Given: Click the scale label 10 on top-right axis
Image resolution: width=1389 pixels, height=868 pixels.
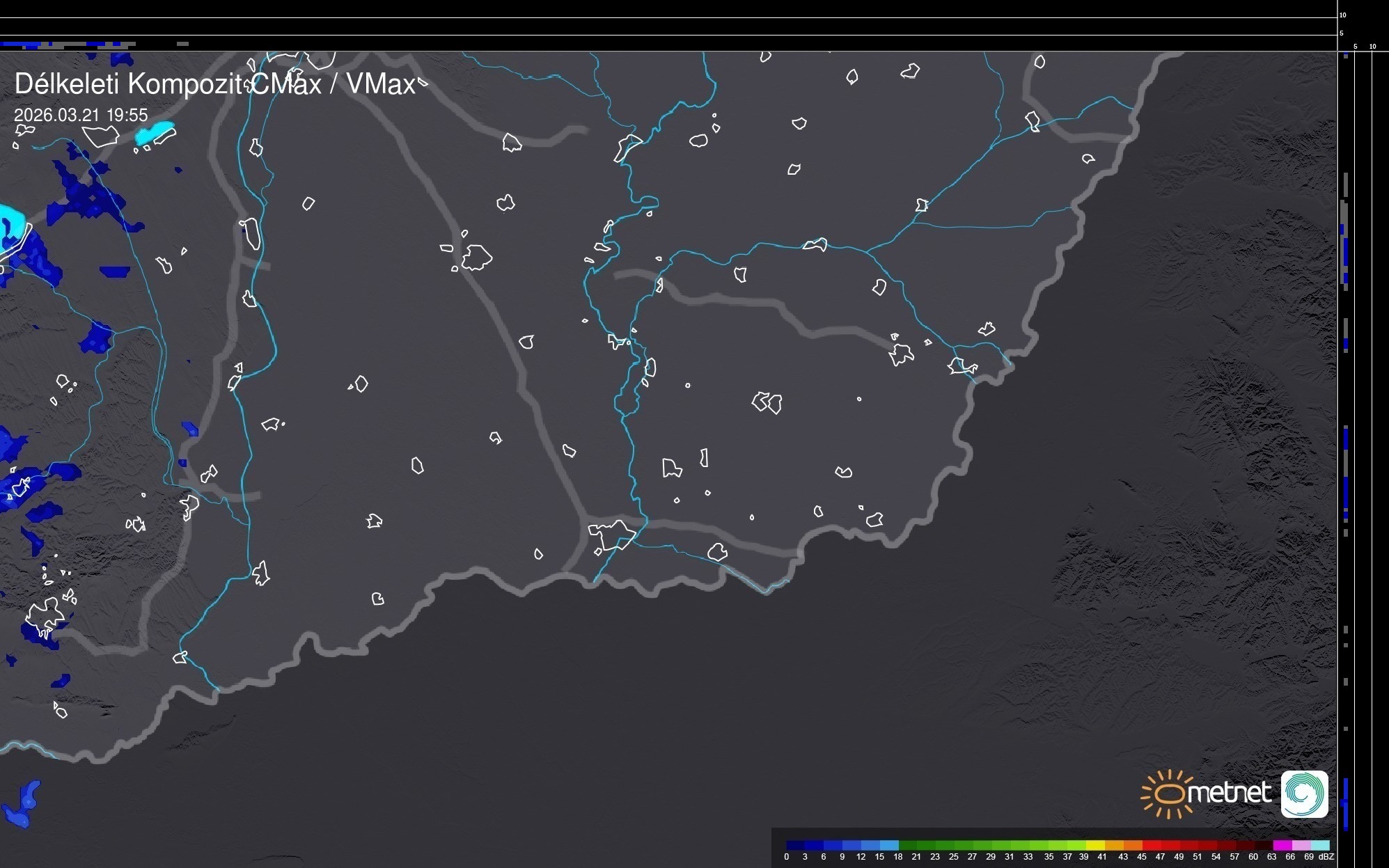Looking at the screenshot, I should (x=1342, y=15).
